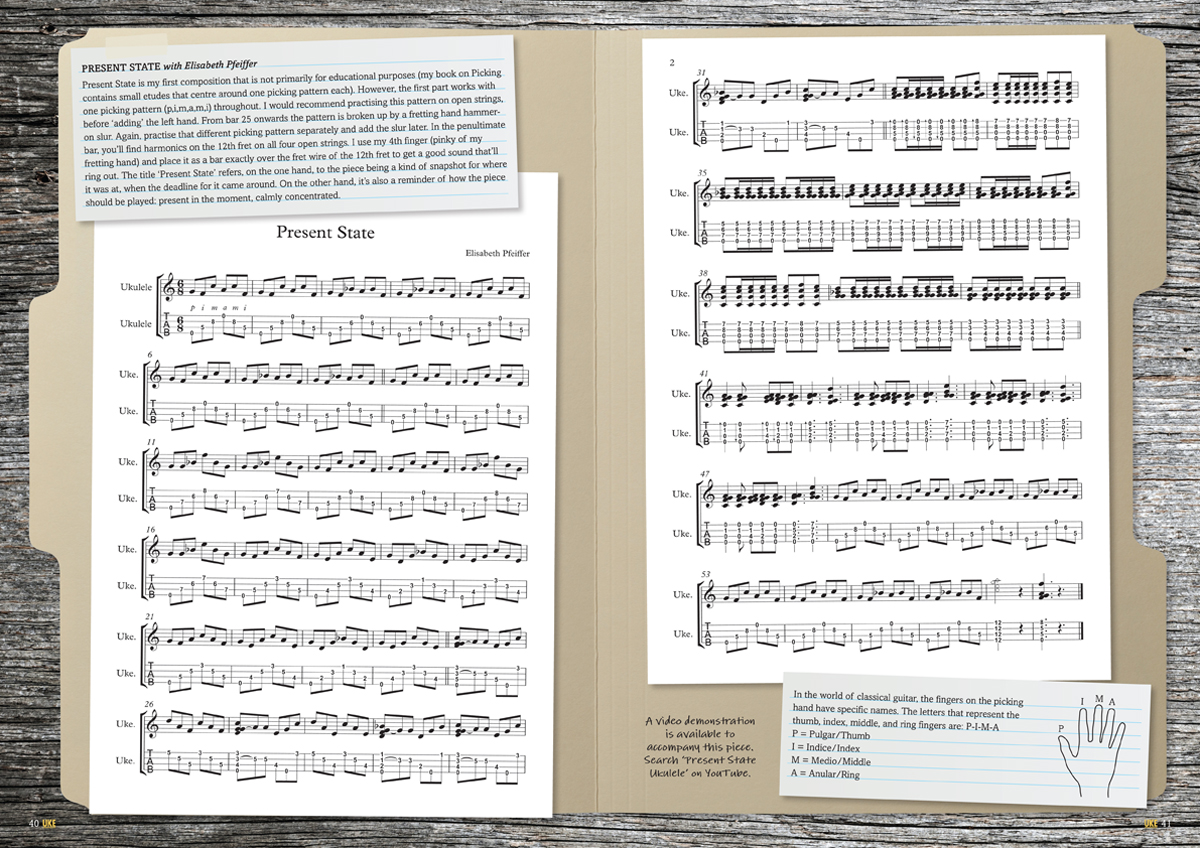Screen dimensions: 1200x848
Task: Click the 6/8 time signature on first staff
Action: [x=178, y=289]
